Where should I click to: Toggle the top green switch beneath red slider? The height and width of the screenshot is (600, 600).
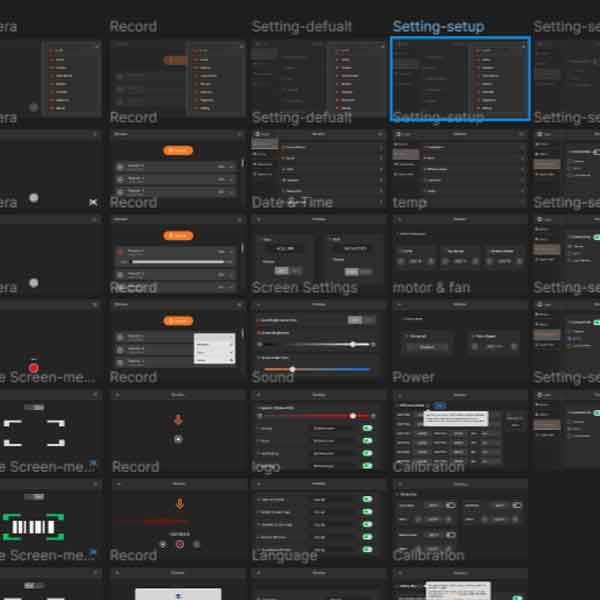367,428
